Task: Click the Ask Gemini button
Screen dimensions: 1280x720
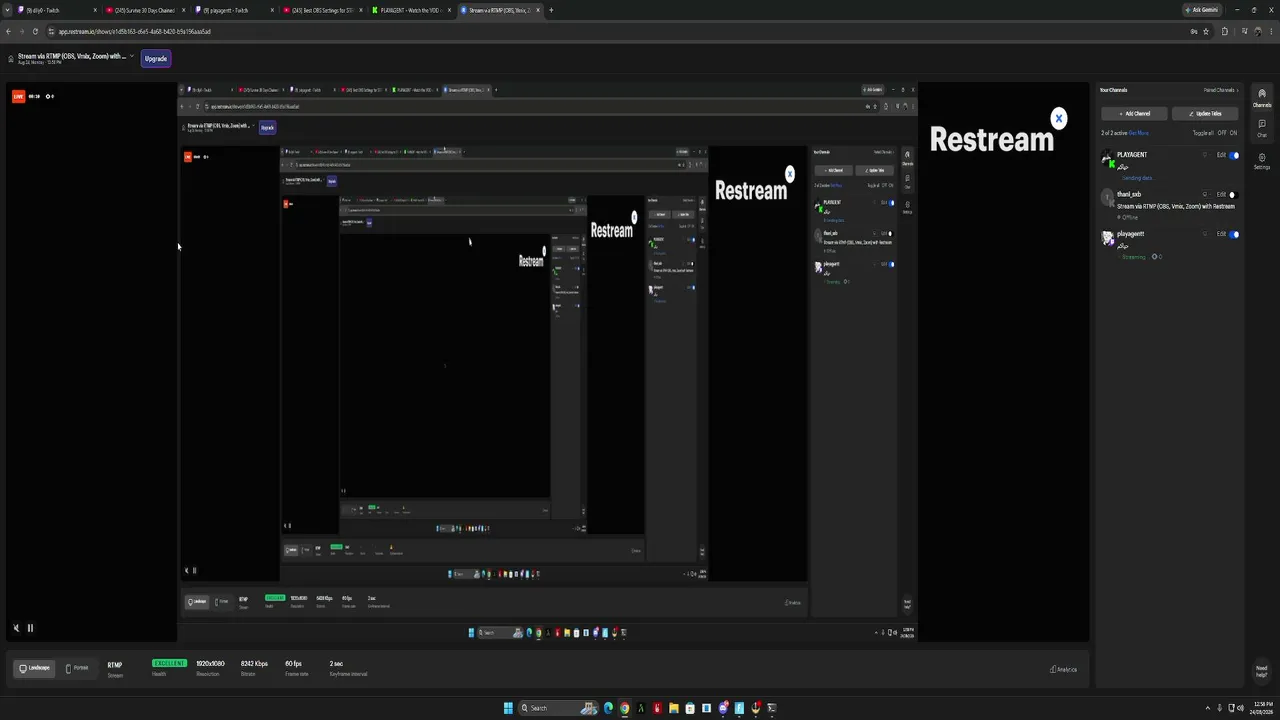Action: 1201,10
